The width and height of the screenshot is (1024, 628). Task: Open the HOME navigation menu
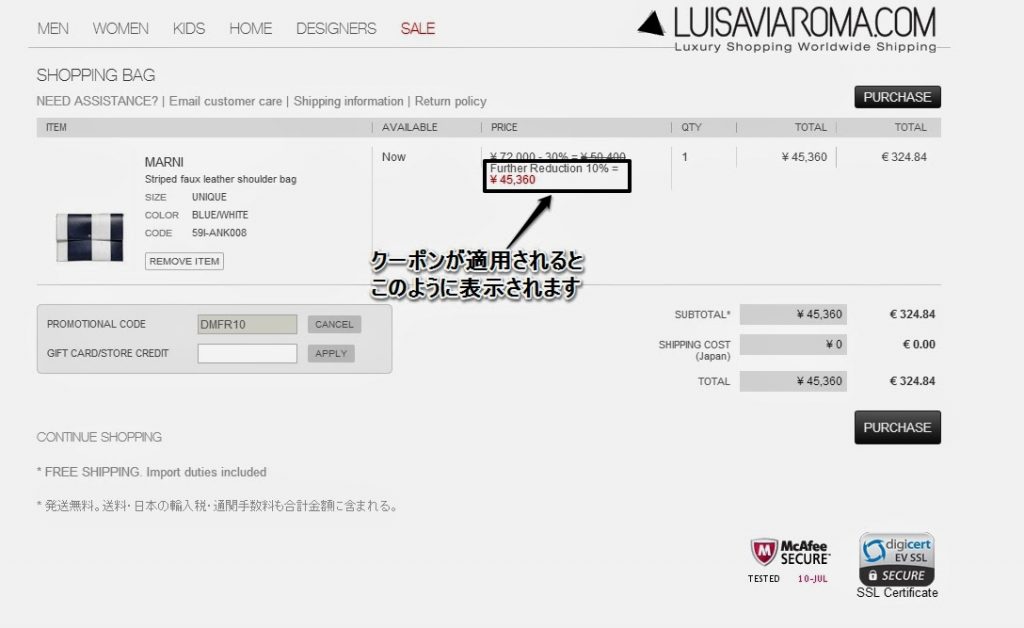point(250,29)
